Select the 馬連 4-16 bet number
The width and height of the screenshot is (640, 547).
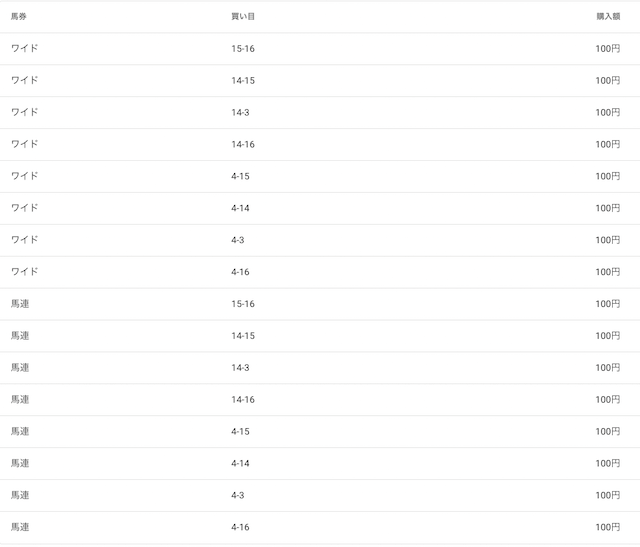pyautogui.click(x=240, y=527)
